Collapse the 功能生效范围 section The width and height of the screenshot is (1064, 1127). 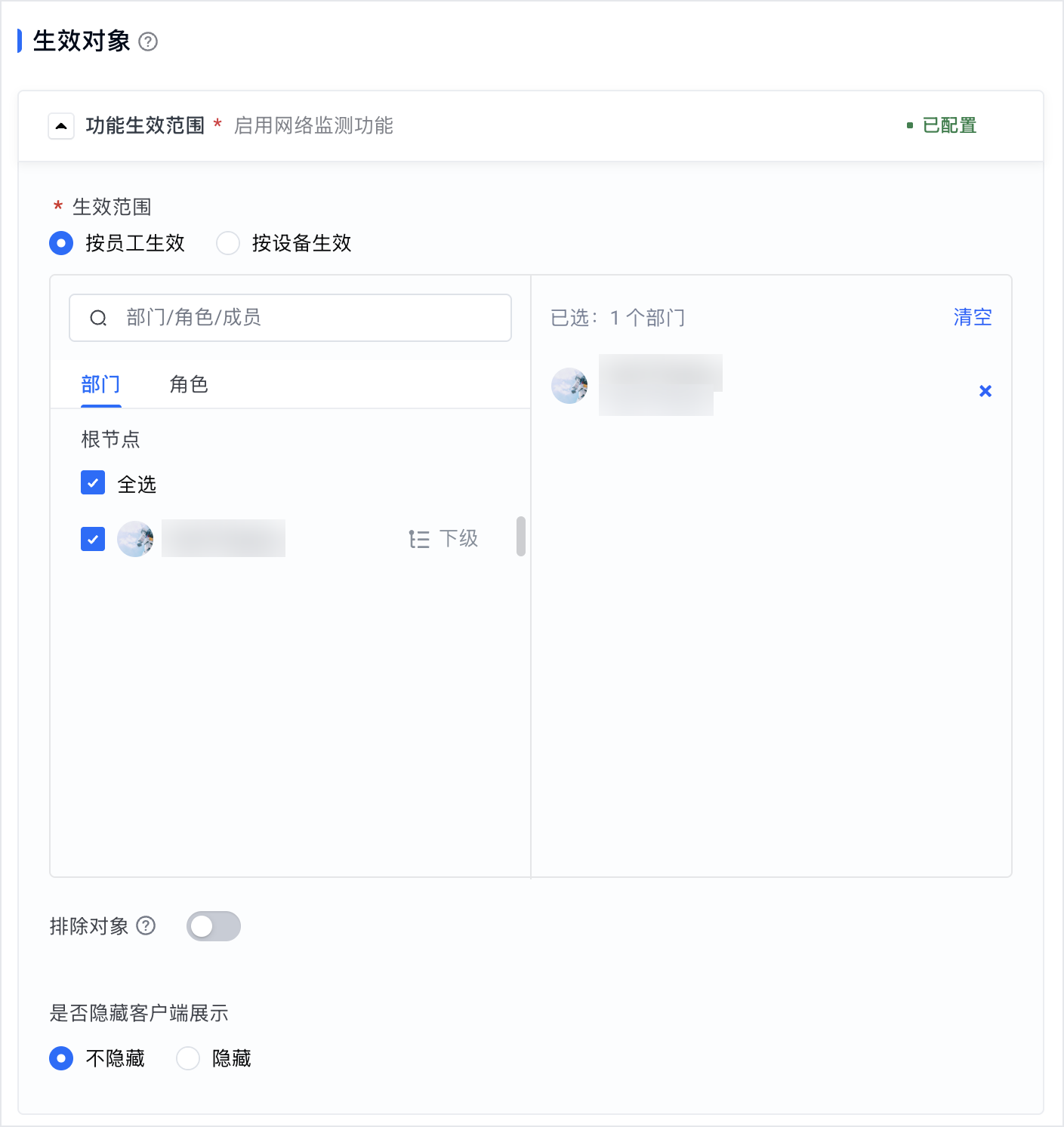coord(61,126)
